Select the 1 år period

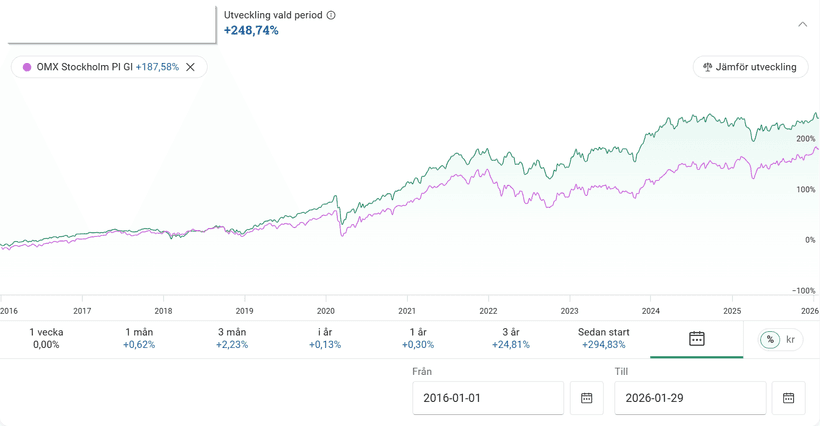(x=418, y=338)
